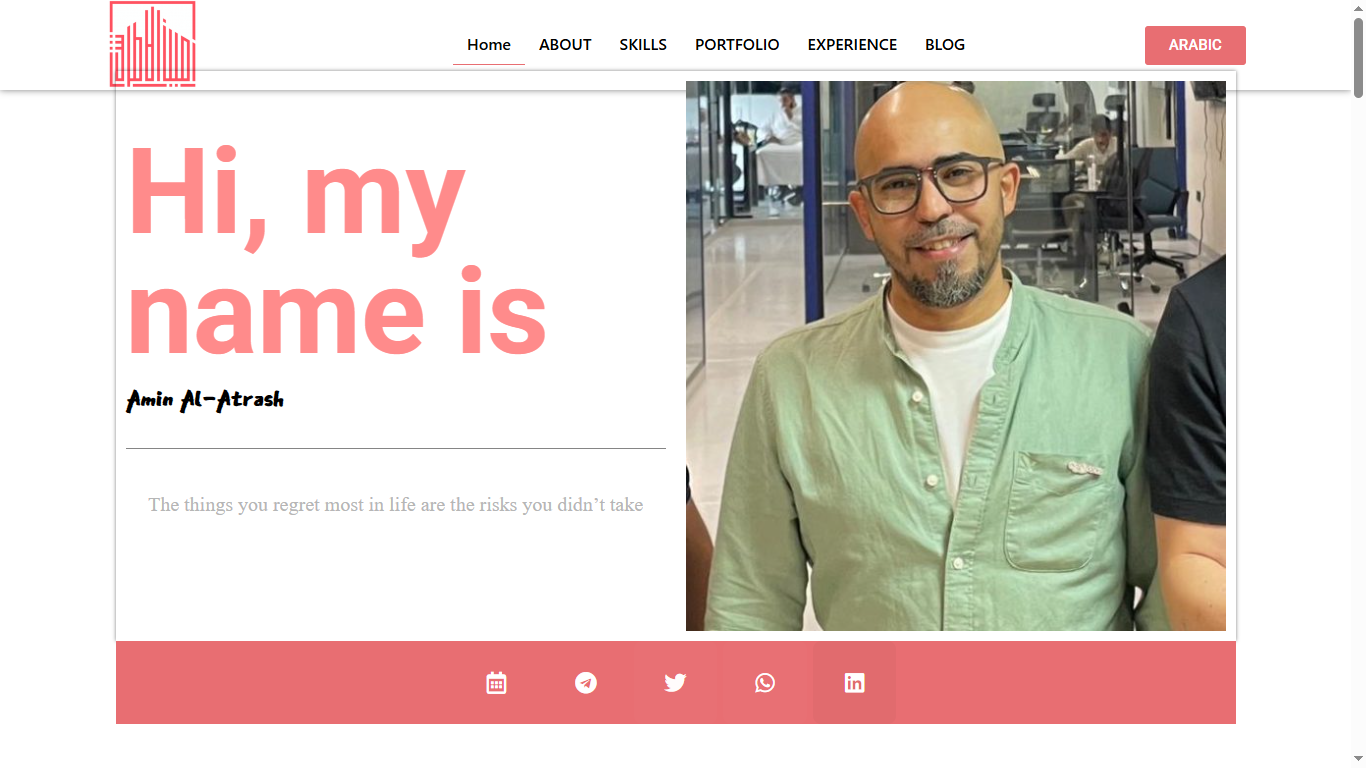View the EXPERIENCE section
Viewport: 1366px width, 768px height.
tap(852, 45)
